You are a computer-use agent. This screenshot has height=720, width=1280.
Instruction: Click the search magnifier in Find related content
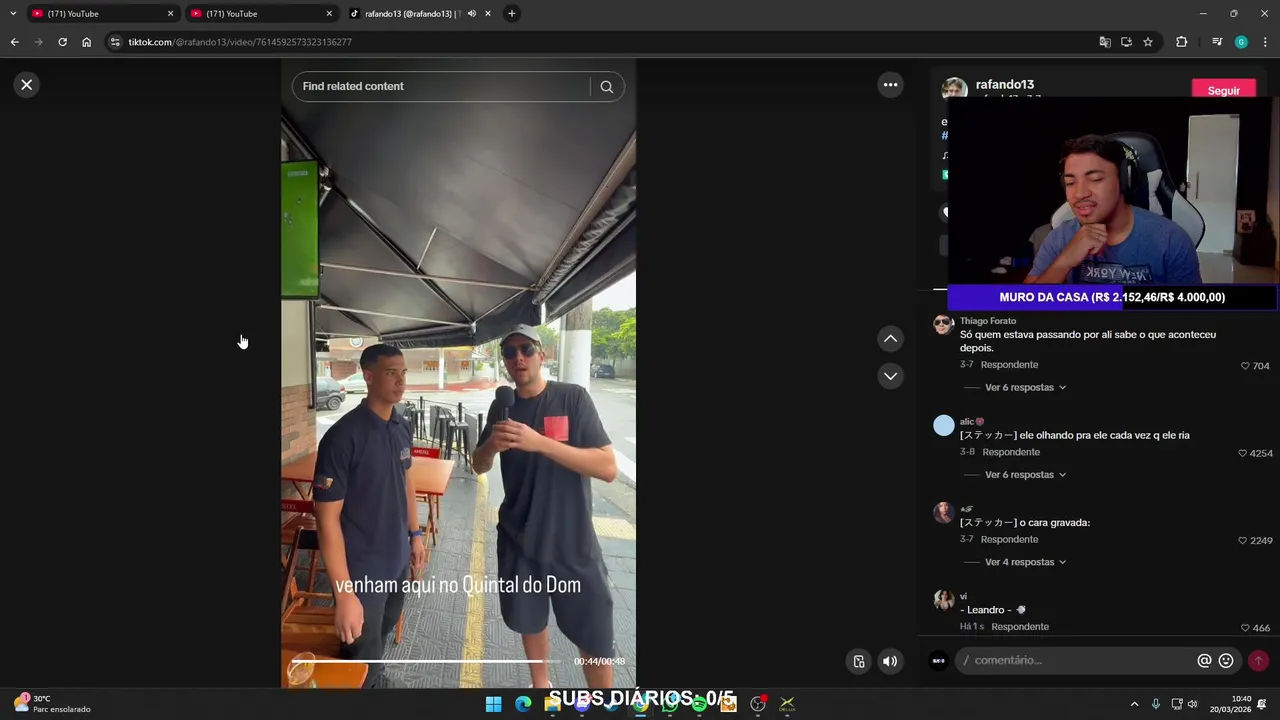click(x=606, y=87)
